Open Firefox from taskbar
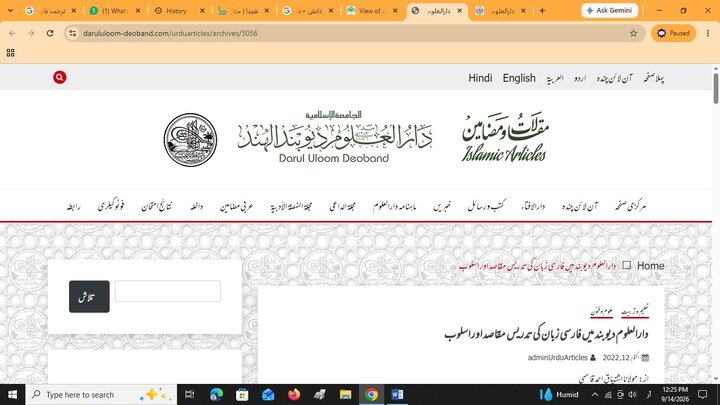 [294, 394]
